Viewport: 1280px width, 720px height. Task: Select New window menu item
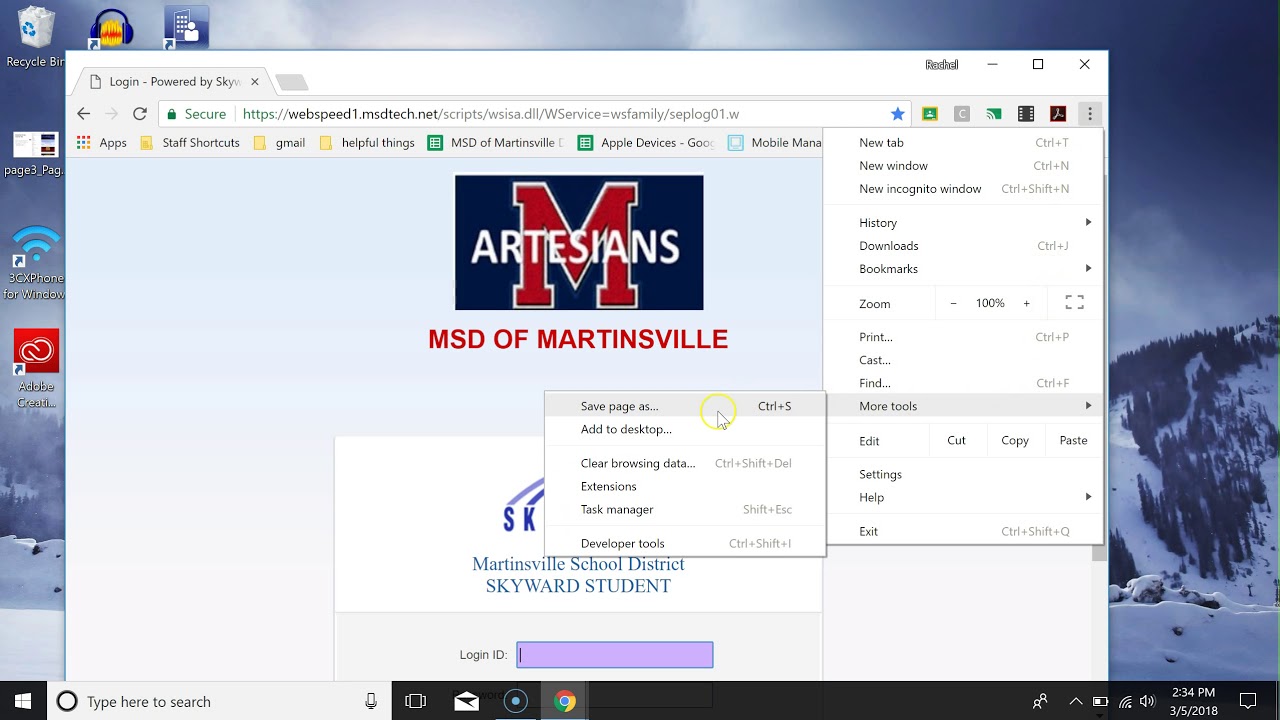[963, 166]
